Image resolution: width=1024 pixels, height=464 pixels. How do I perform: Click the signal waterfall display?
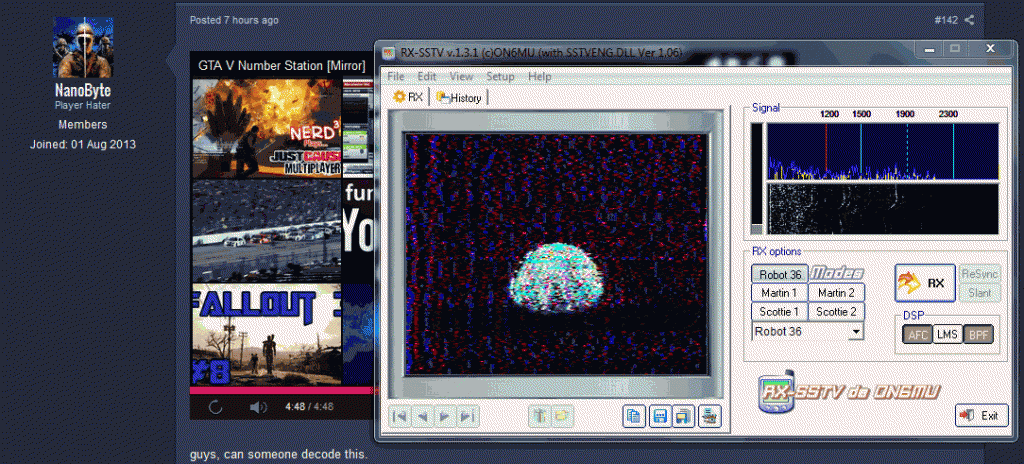882,208
